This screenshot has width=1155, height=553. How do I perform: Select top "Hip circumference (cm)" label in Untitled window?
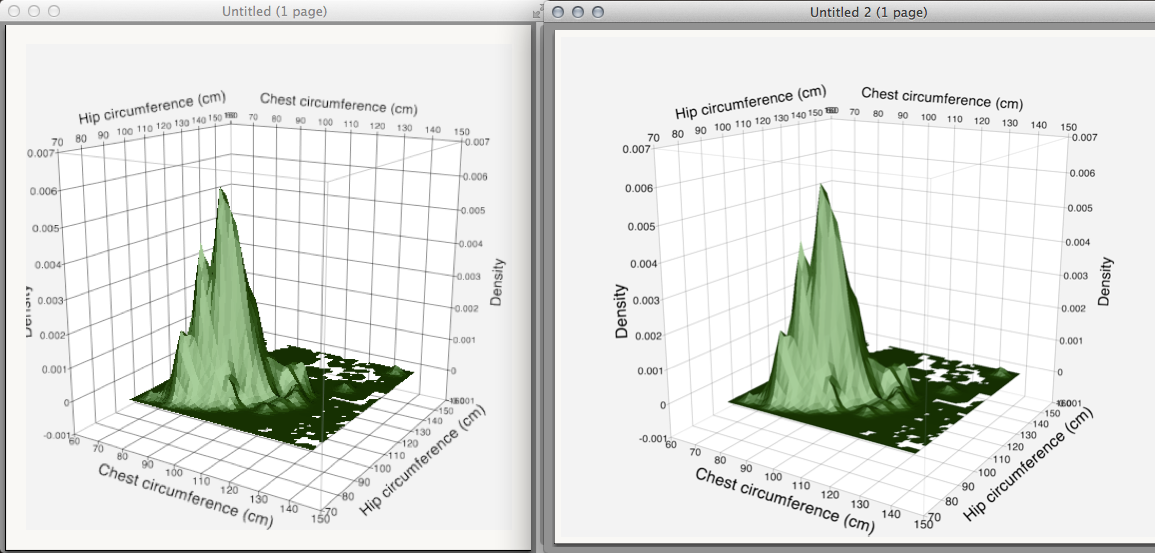coord(152,108)
